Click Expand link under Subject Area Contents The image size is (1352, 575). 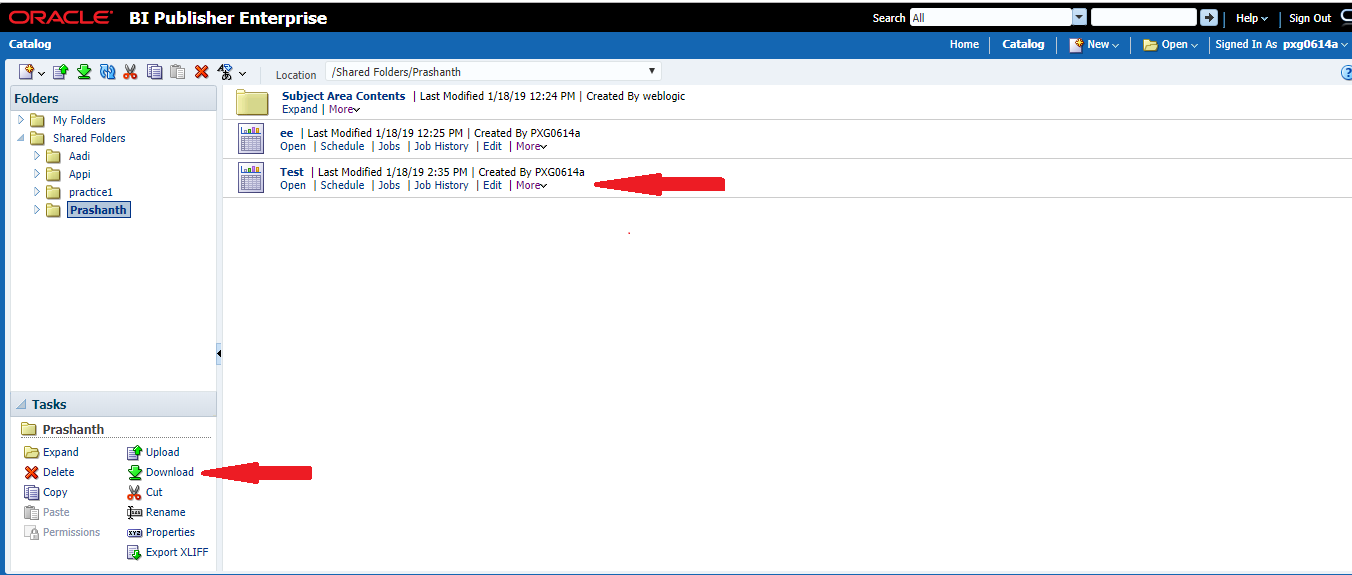point(300,109)
